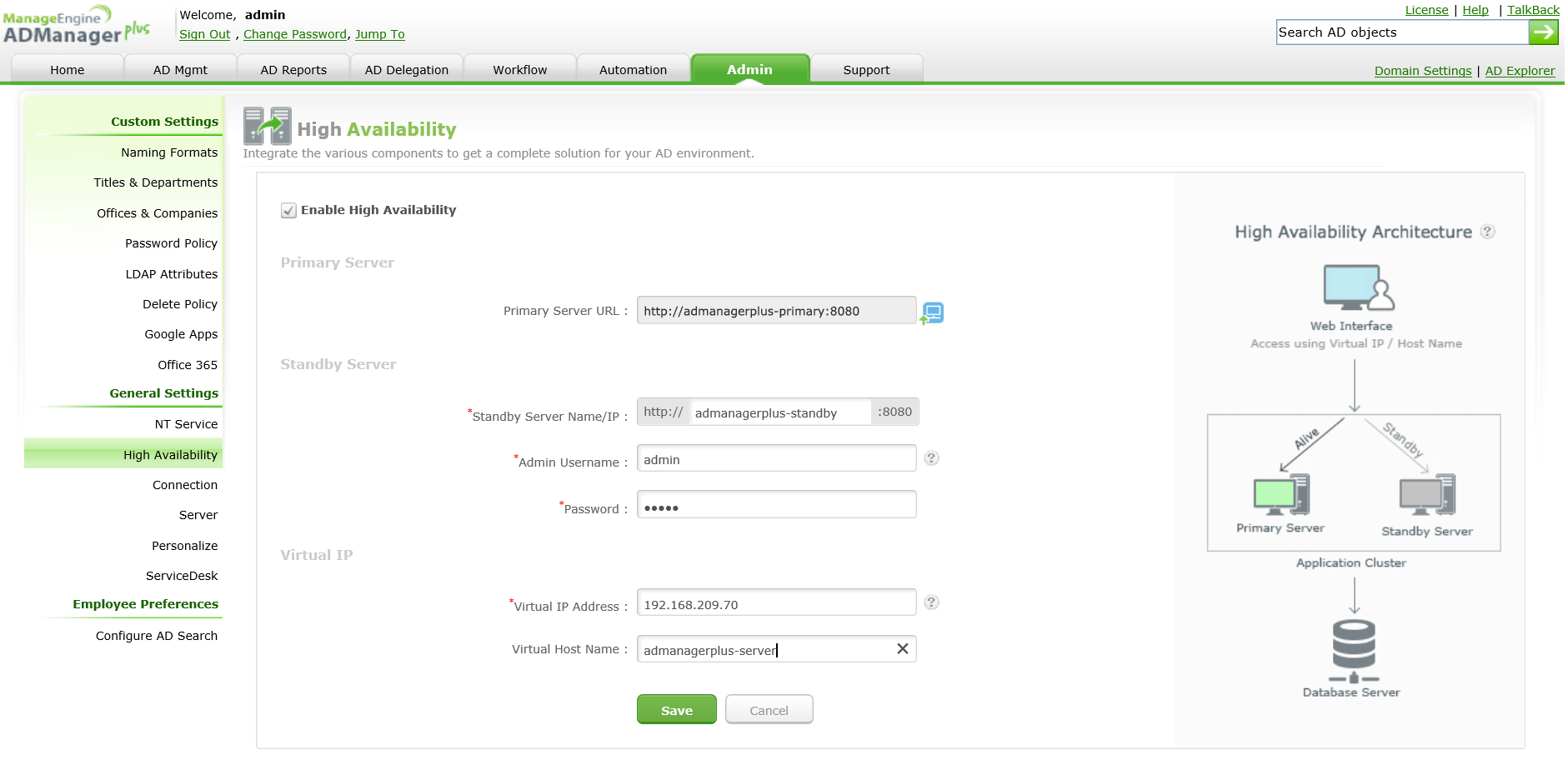The image size is (1568, 770).
Task: Expand the General Settings section
Action: [x=163, y=392]
